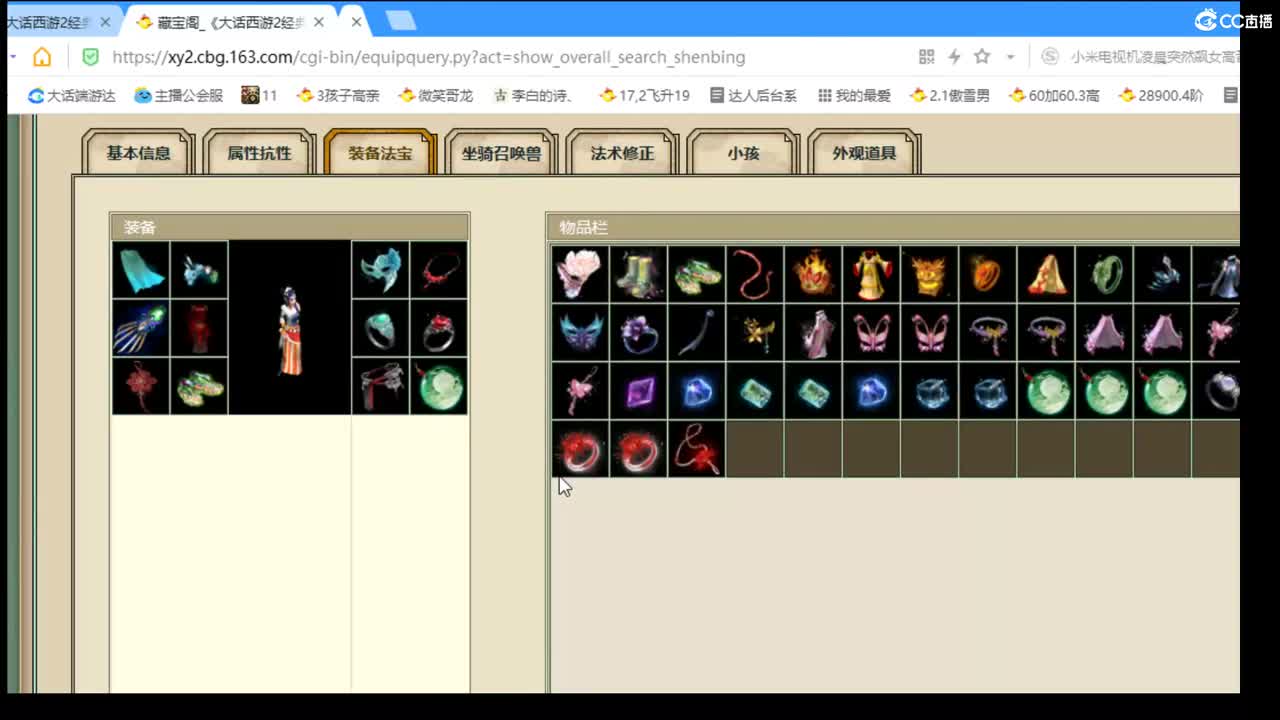Select the golden flame mask item

929,273
